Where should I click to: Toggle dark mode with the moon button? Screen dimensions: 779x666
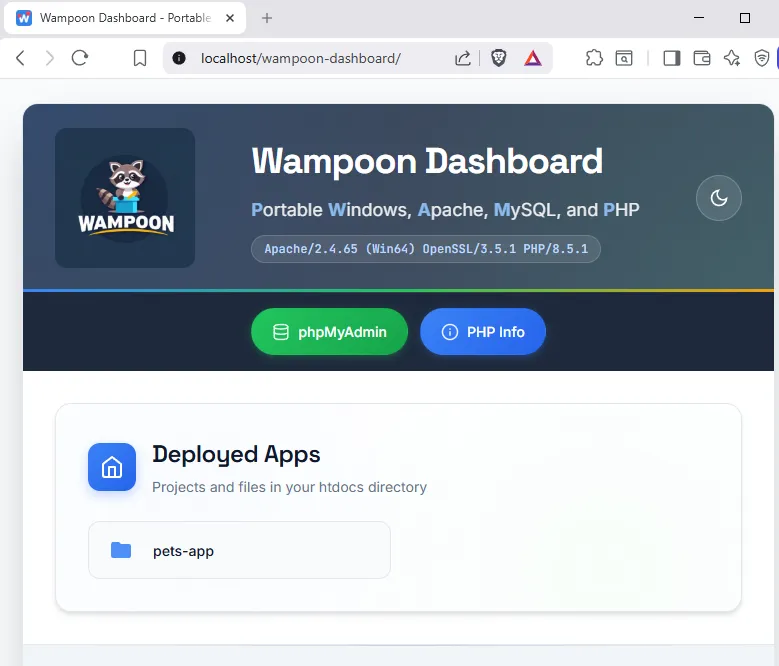pyautogui.click(x=718, y=198)
